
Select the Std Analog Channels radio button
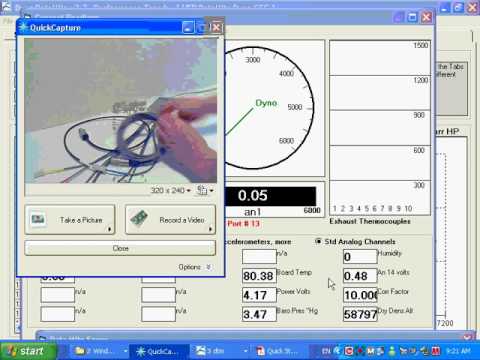318,241
